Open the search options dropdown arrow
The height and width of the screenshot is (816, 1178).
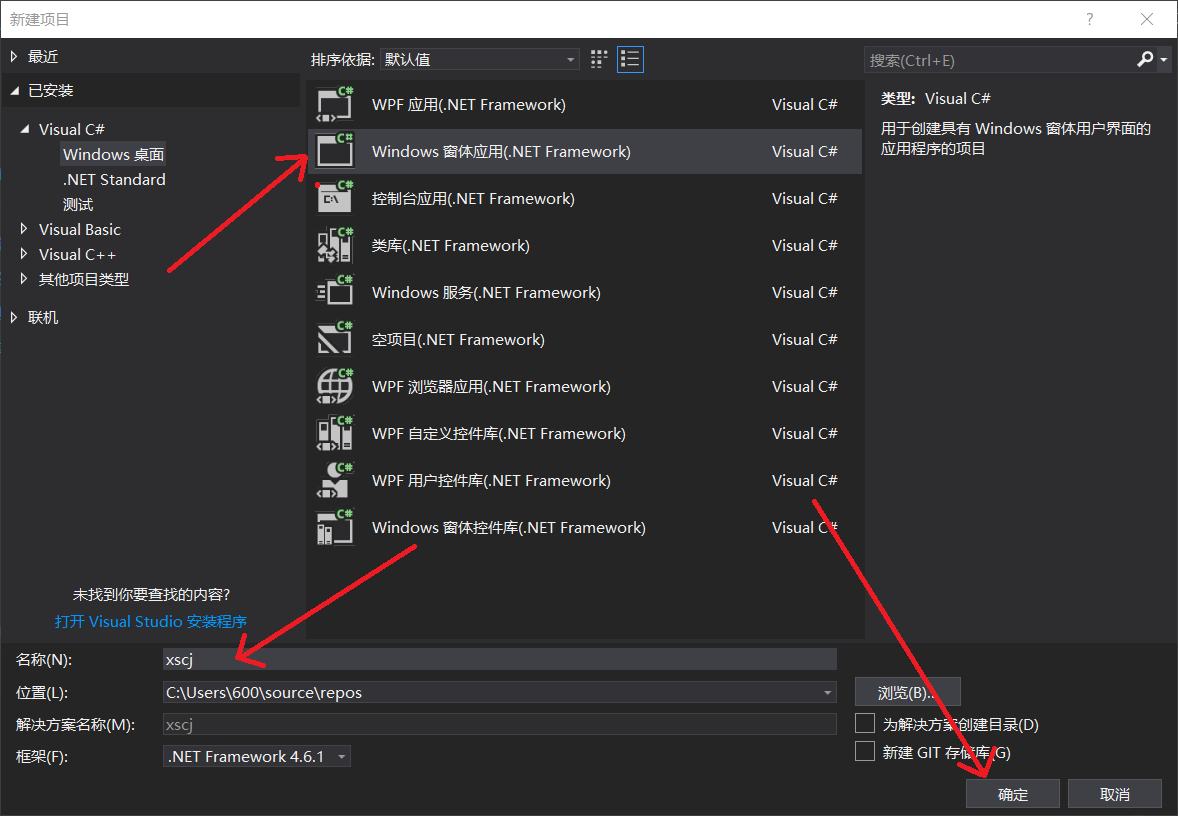[1164, 59]
